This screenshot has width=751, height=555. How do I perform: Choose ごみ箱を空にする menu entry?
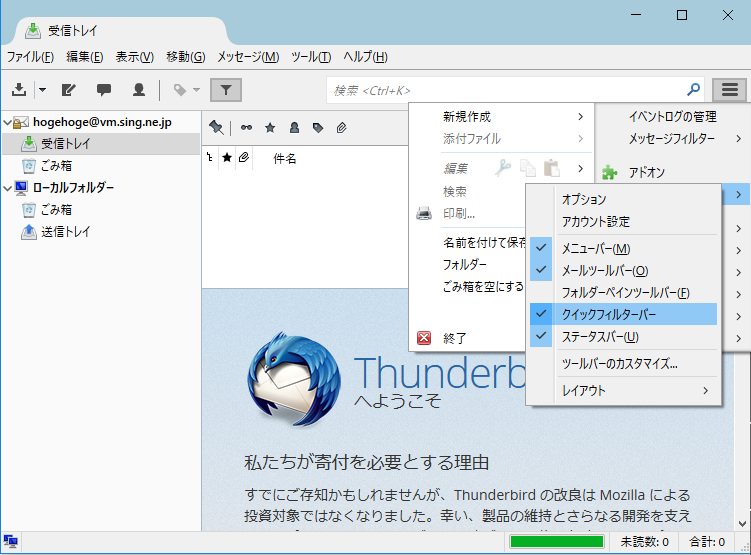483,286
